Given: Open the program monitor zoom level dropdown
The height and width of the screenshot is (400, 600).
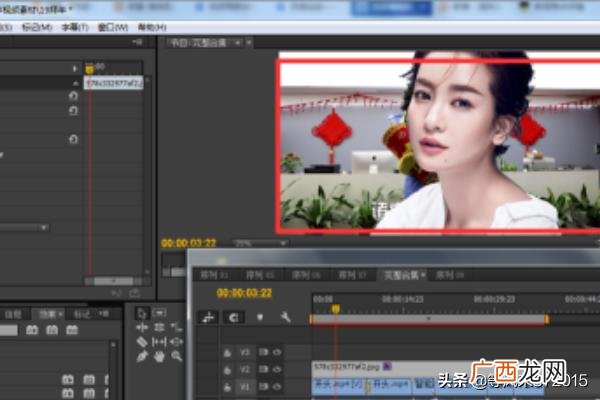Looking at the screenshot, I should (x=261, y=243).
